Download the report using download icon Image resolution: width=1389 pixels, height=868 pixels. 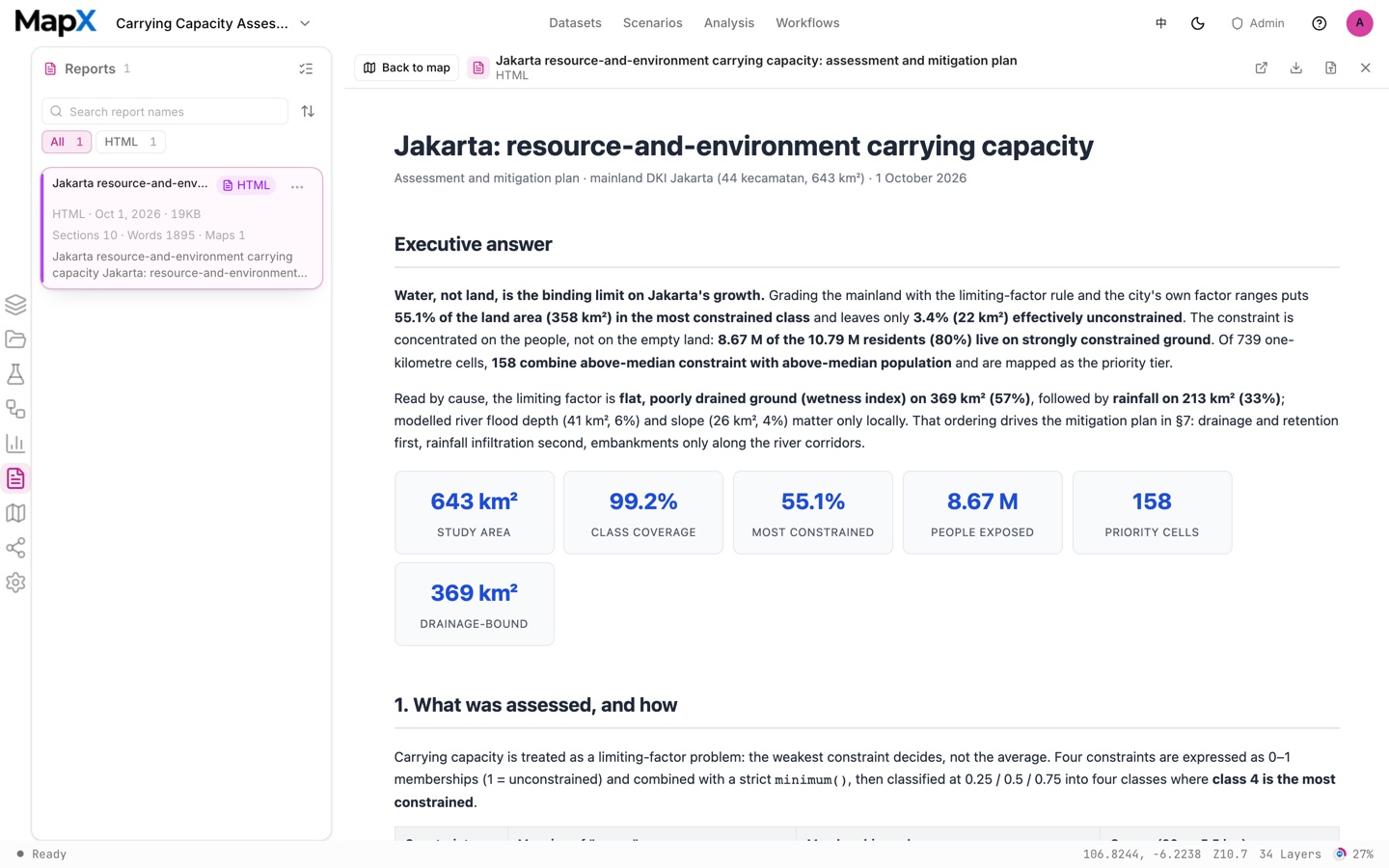[x=1296, y=68]
